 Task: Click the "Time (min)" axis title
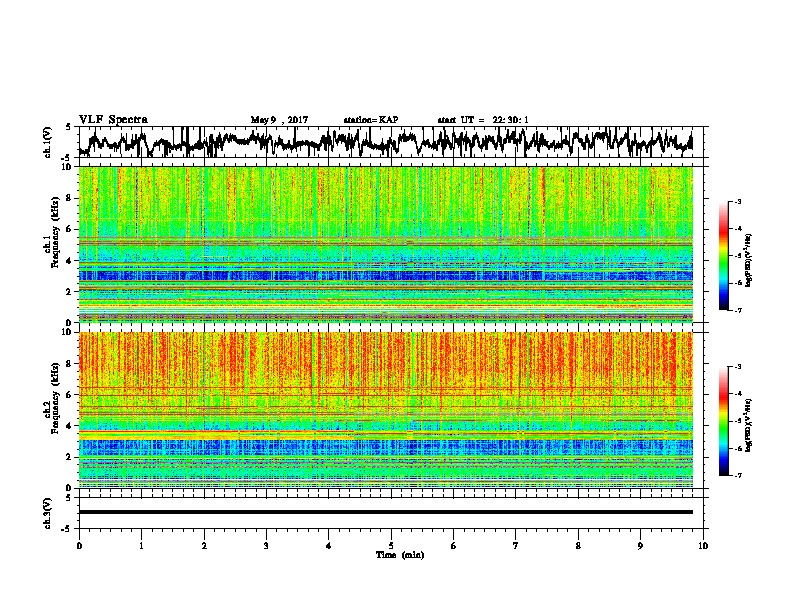[400, 555]
